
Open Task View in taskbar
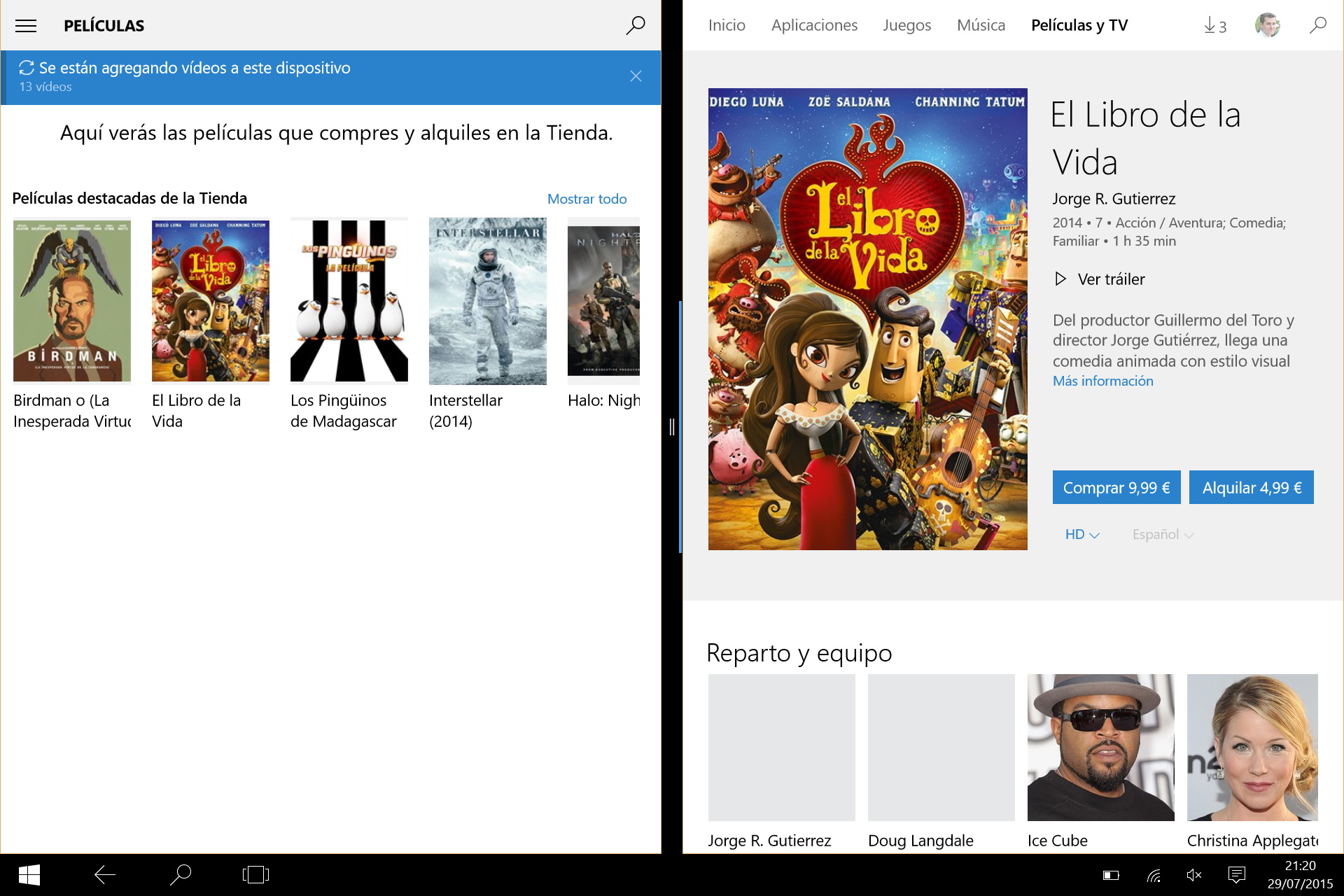coord(255,874)
